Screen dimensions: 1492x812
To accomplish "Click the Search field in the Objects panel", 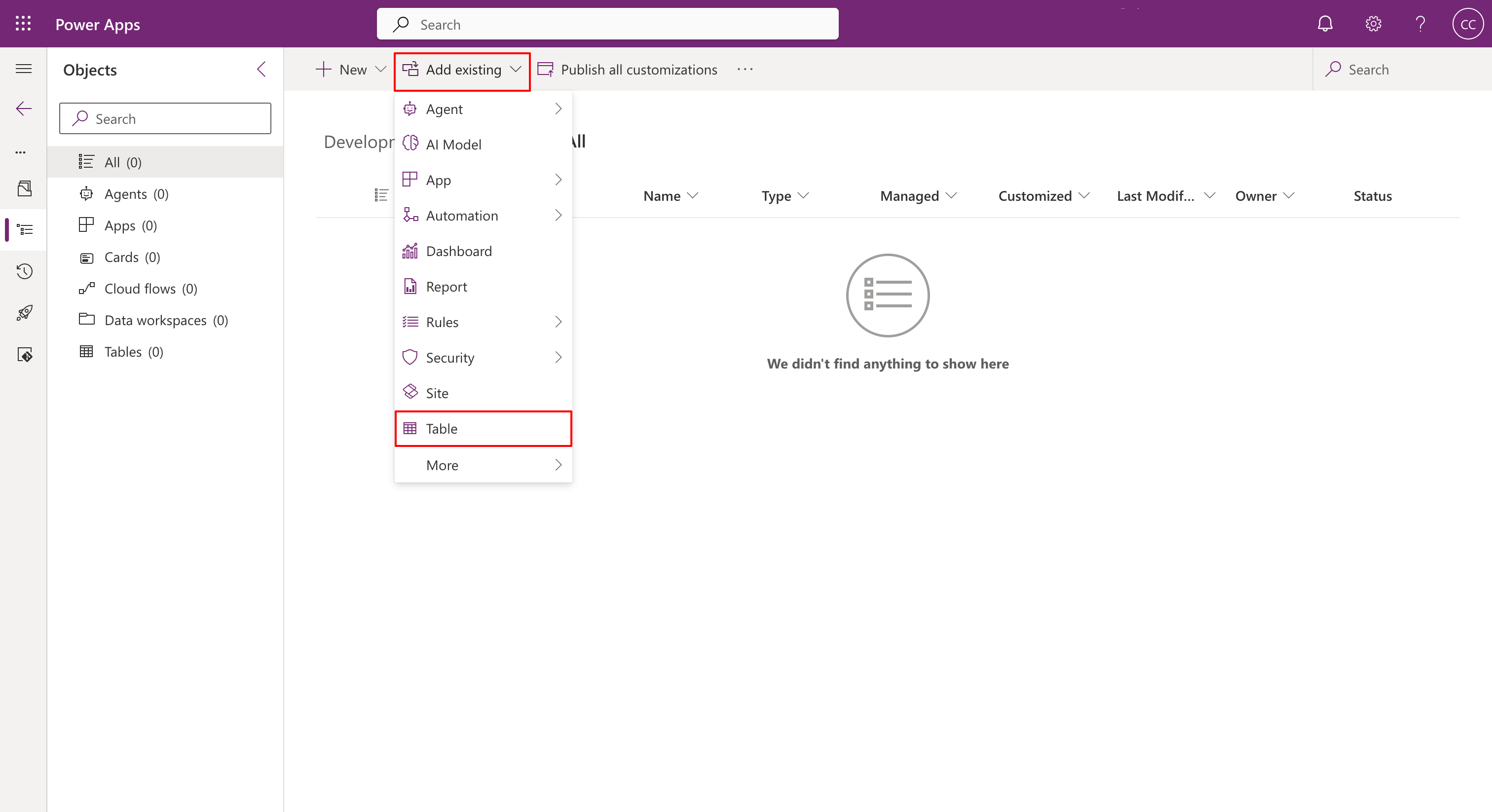I will point(165,118).
